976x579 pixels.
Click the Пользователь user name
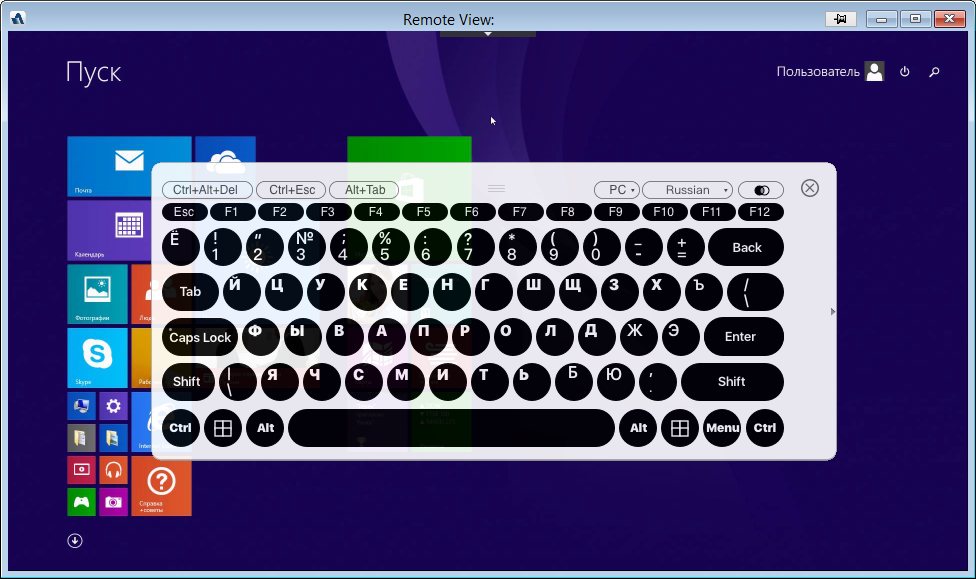(817, 72)
